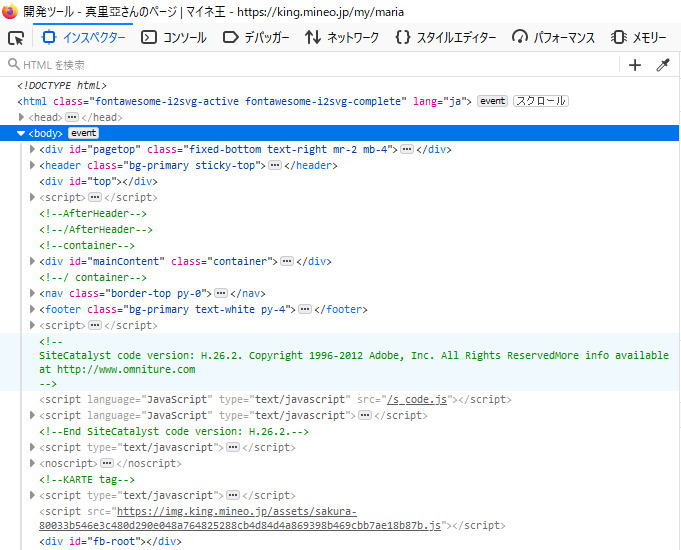The height and width of the screenshot is (550, 681).
Task: Toggle the スクロール badge on html element
Action: pos(540,101)
